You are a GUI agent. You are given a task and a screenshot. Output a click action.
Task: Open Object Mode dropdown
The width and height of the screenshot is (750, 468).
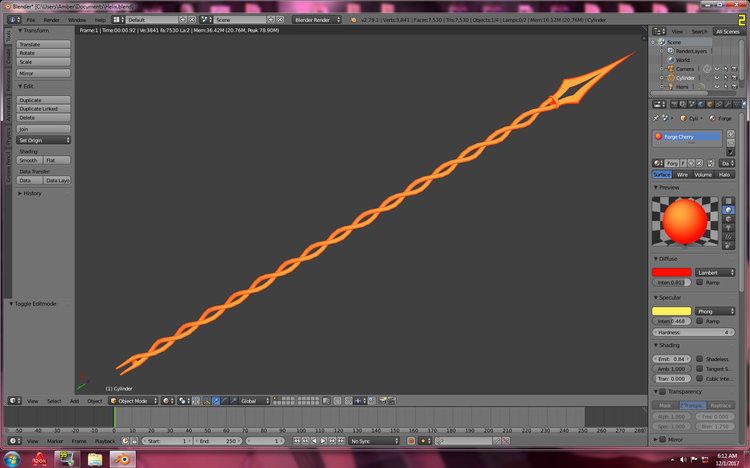click(x=133, y=401)
